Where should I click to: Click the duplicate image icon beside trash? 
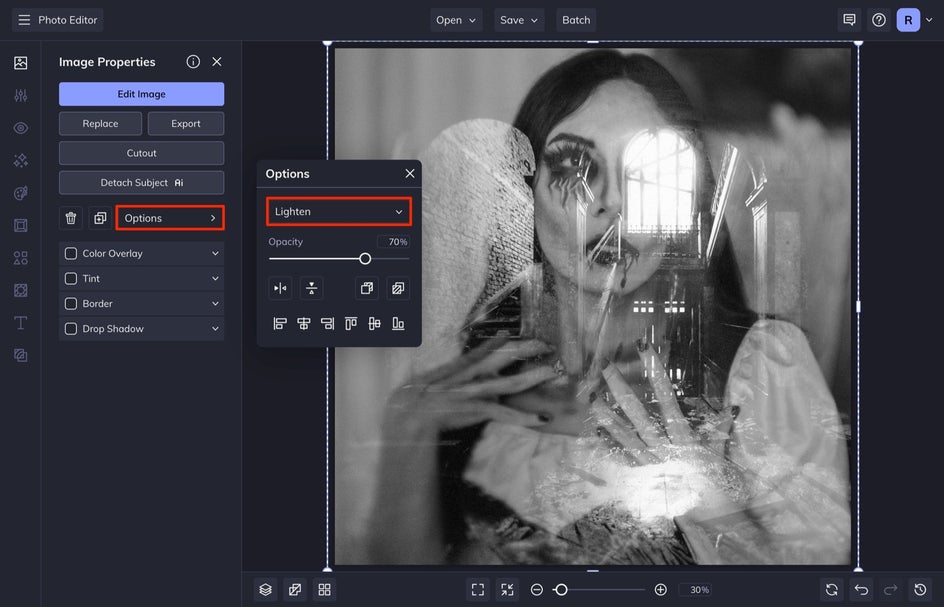coord(100,218)
